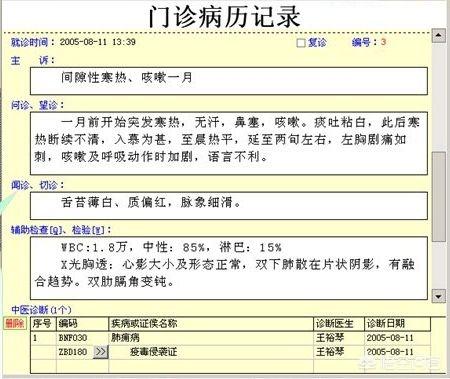Click the 序号 column header

(43, 324)
